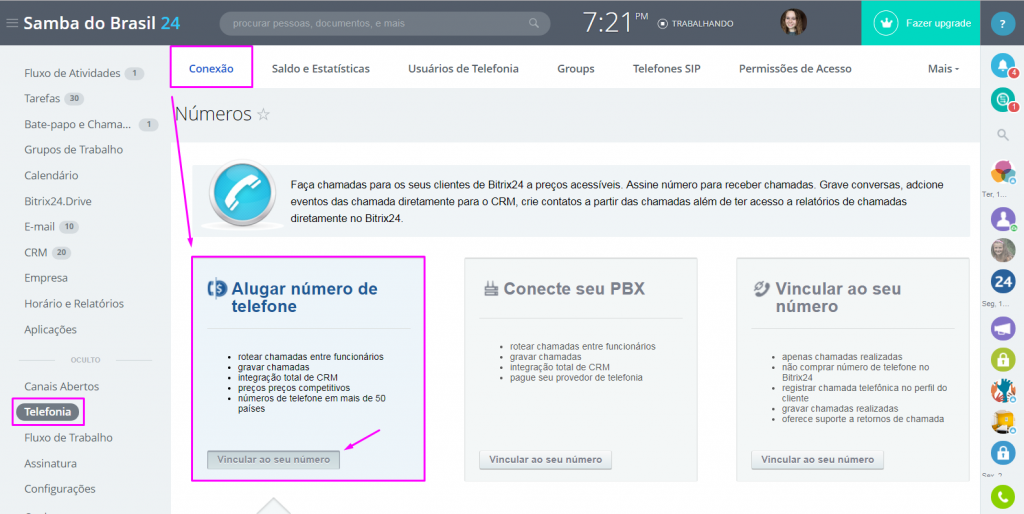1024x514 pixels.
Task: Open Canais Abertos in the sidebar
Action: 61,387
